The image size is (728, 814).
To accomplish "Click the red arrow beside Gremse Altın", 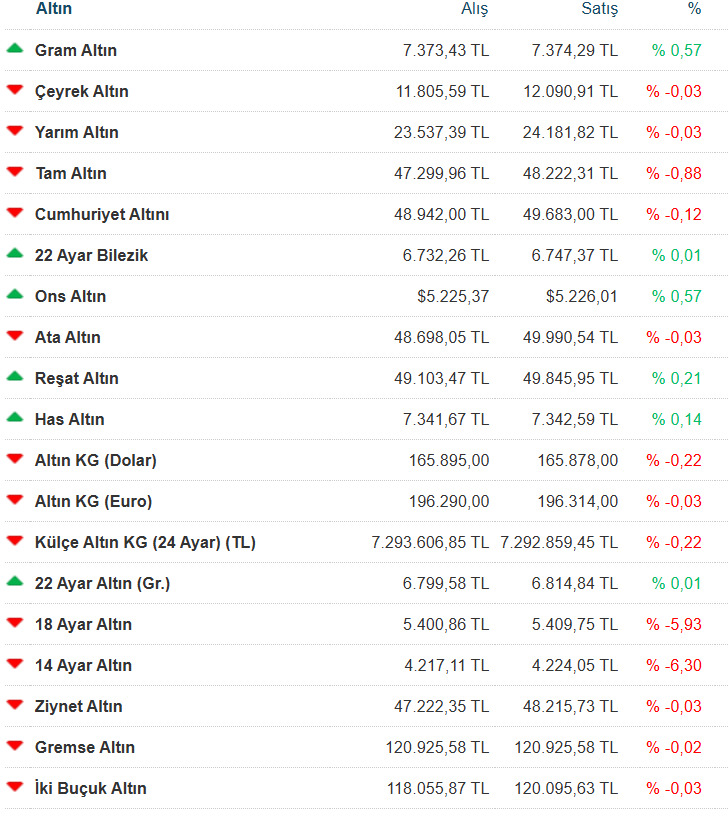I will [x=14, y=746].
